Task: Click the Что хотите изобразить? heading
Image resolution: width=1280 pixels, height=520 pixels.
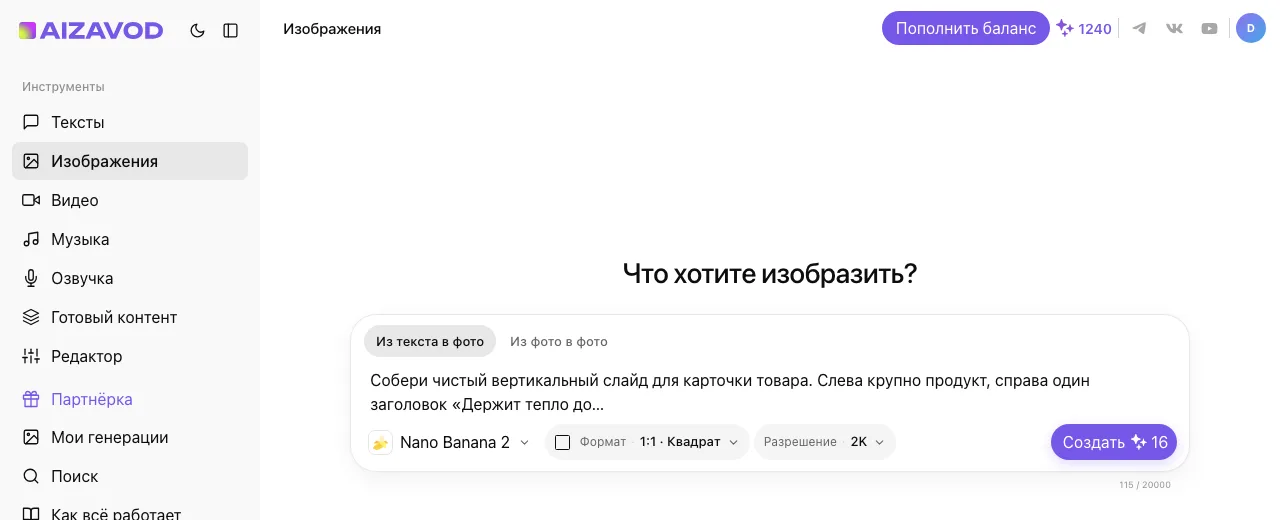Action: 770,273
